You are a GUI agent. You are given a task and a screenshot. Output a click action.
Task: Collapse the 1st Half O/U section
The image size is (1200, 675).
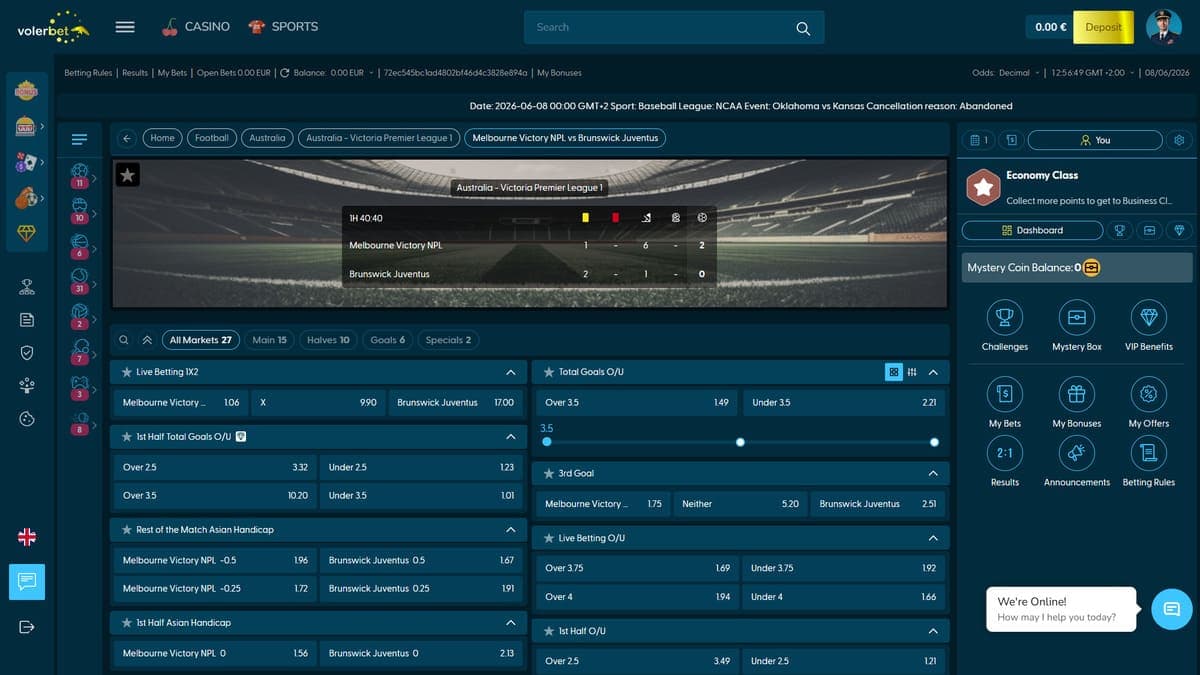pyautogui.click(x=933, y=631)
